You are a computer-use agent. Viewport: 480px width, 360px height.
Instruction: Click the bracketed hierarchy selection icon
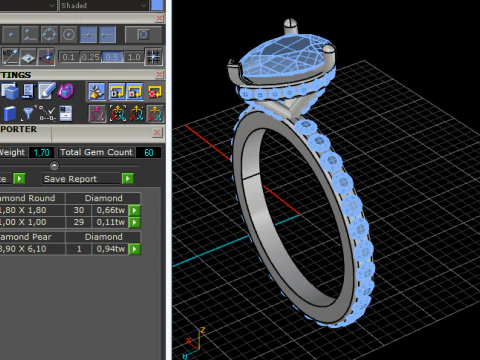tap(118, 114)
